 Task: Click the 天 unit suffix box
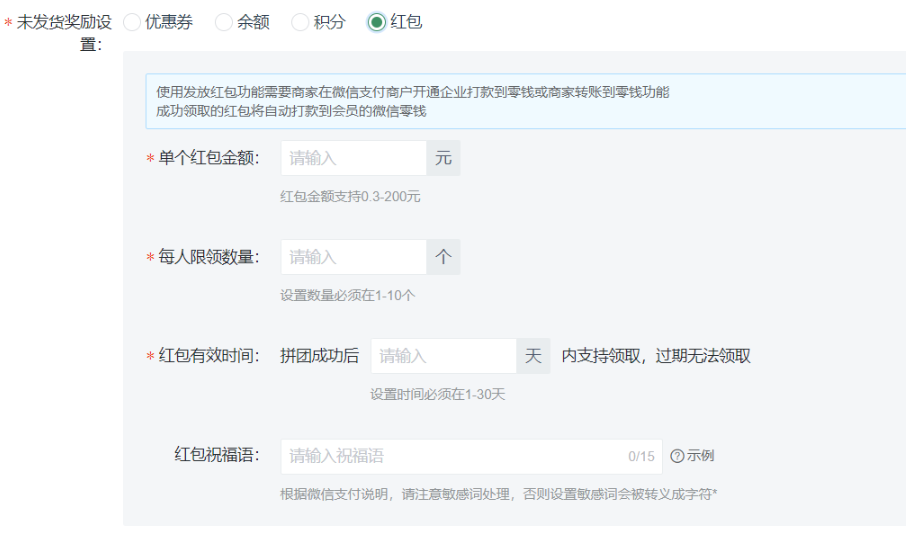533,356
